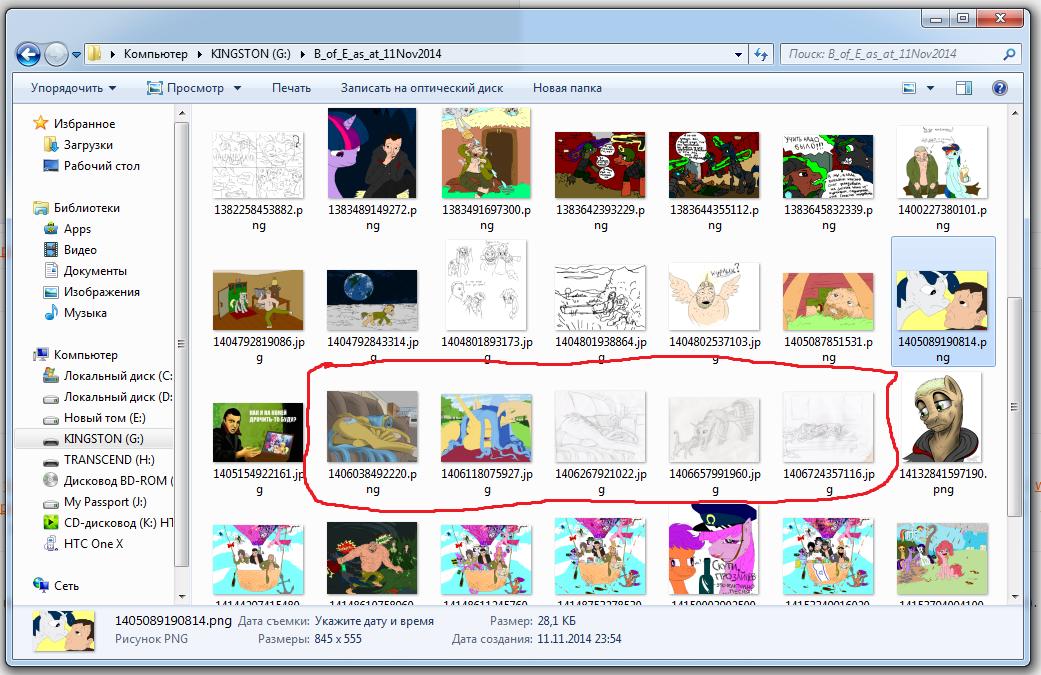Select Сеть in the navigation pane
This screenshot has height=675, width=1041.
(x=66, y=586)
